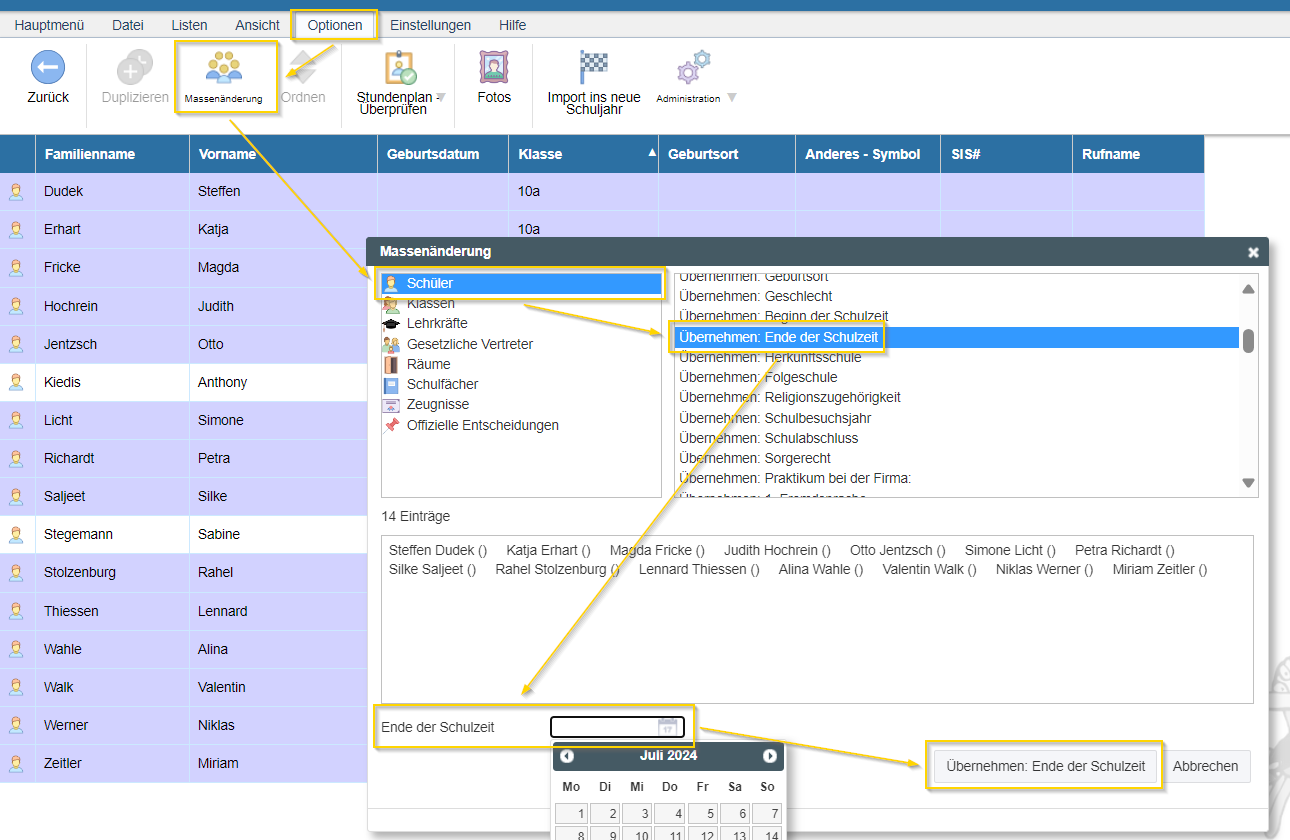Image resolution: width=1290 pixels, height=840 pixels.
Task: Select the Stegemann row surname cell
Action: coord(112,534)
